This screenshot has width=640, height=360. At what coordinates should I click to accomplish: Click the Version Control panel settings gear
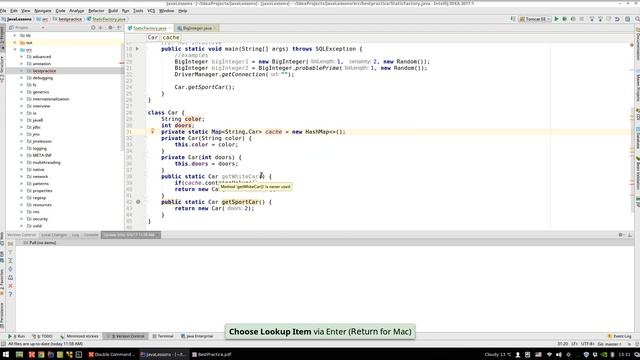coord(620,235)
